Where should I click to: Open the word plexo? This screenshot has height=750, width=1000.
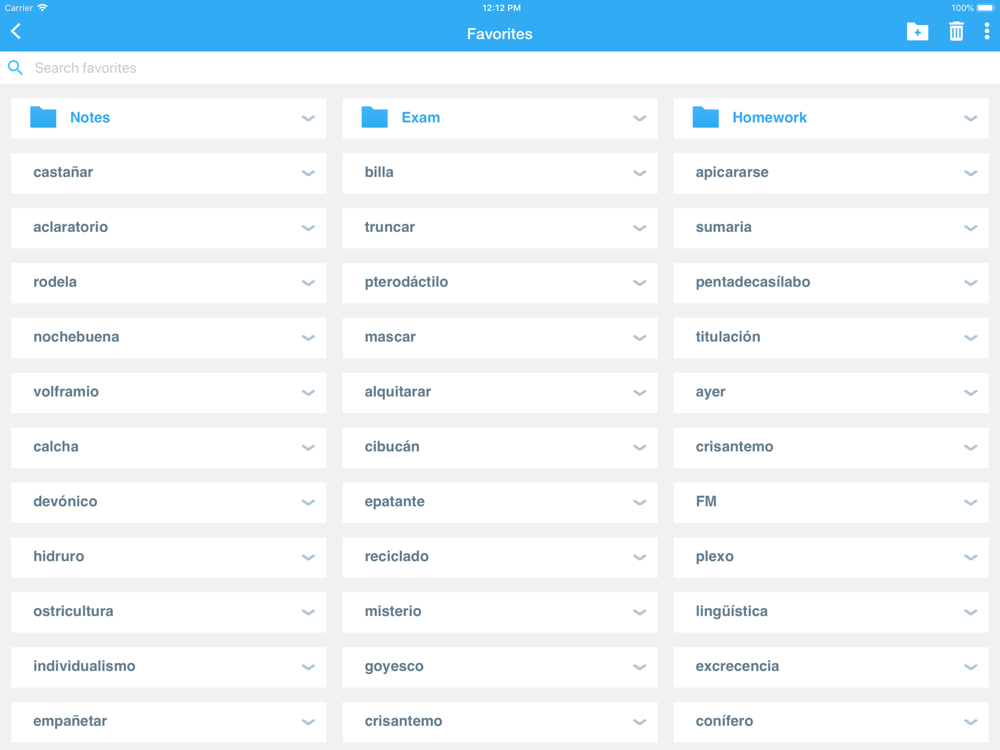point(714,556)
